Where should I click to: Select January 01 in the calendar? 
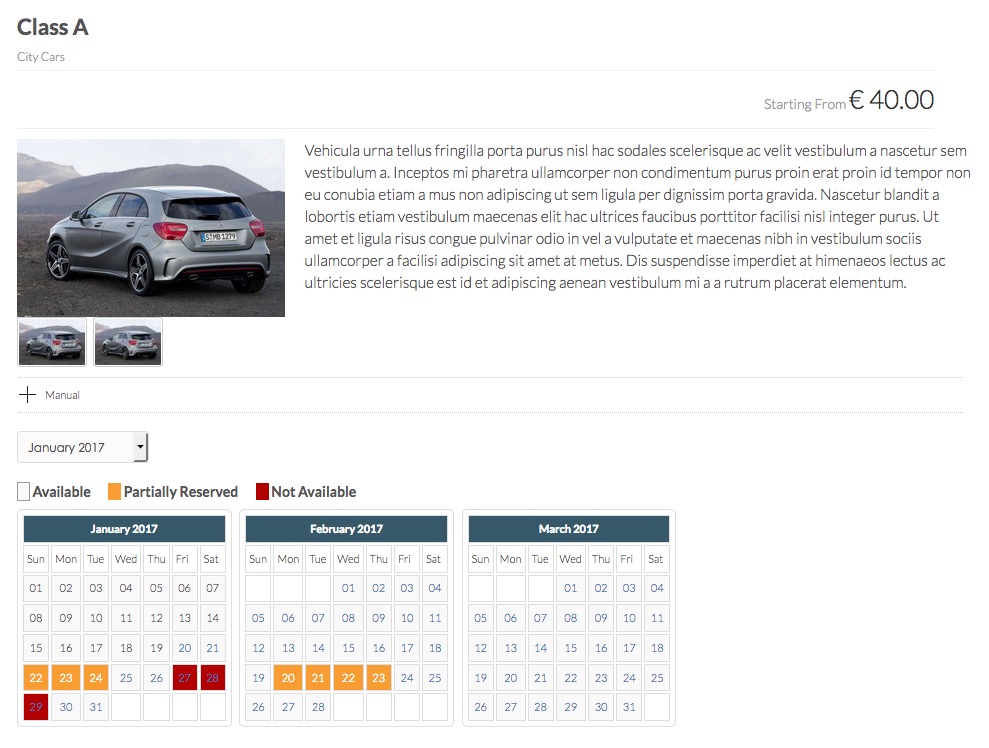point(36,588)
